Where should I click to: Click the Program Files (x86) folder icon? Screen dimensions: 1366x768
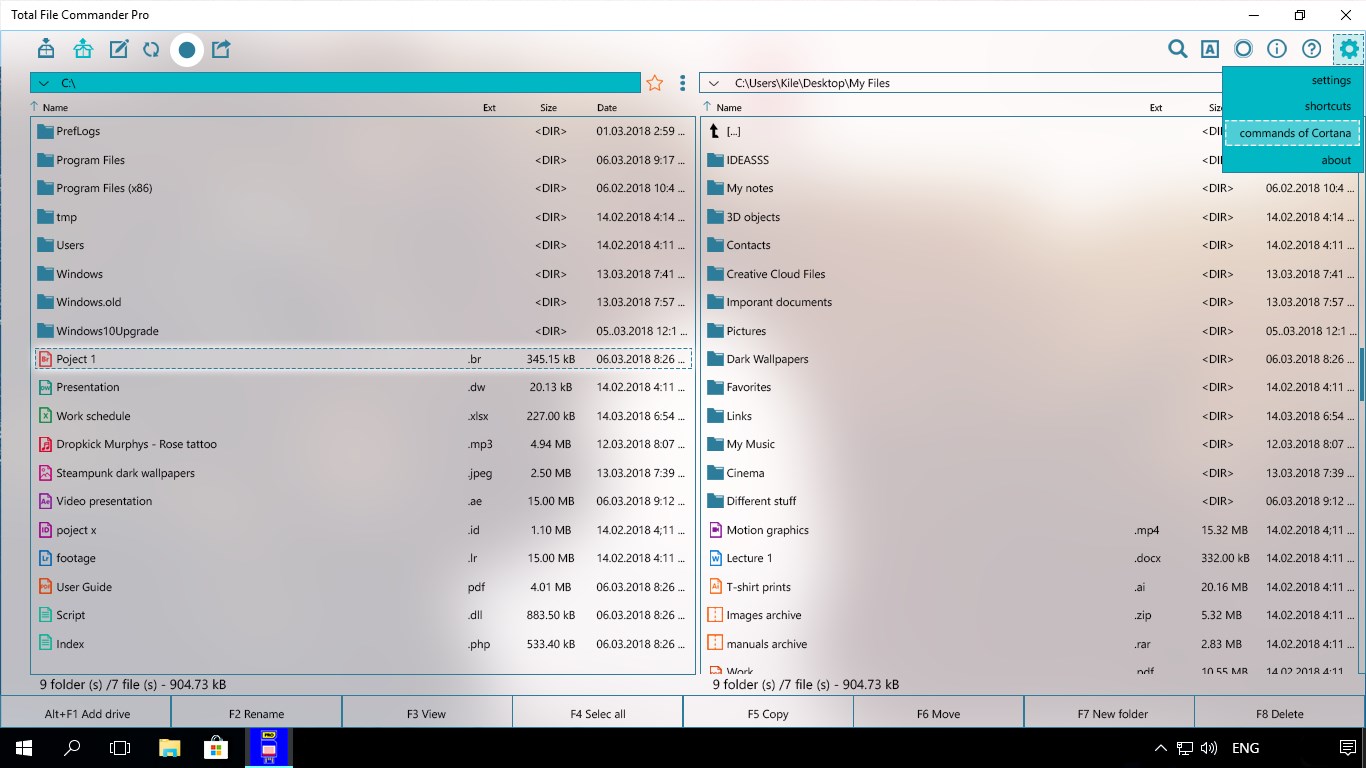(x=45, y=188)
